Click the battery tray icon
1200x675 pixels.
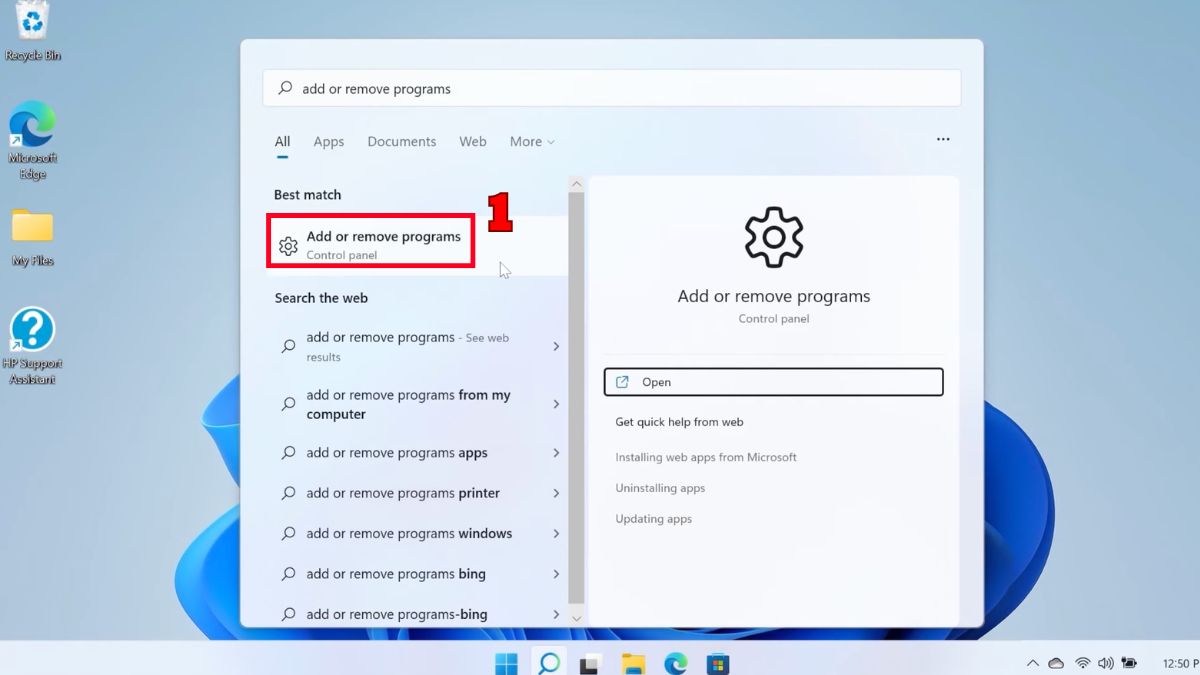click(1130, 663)
